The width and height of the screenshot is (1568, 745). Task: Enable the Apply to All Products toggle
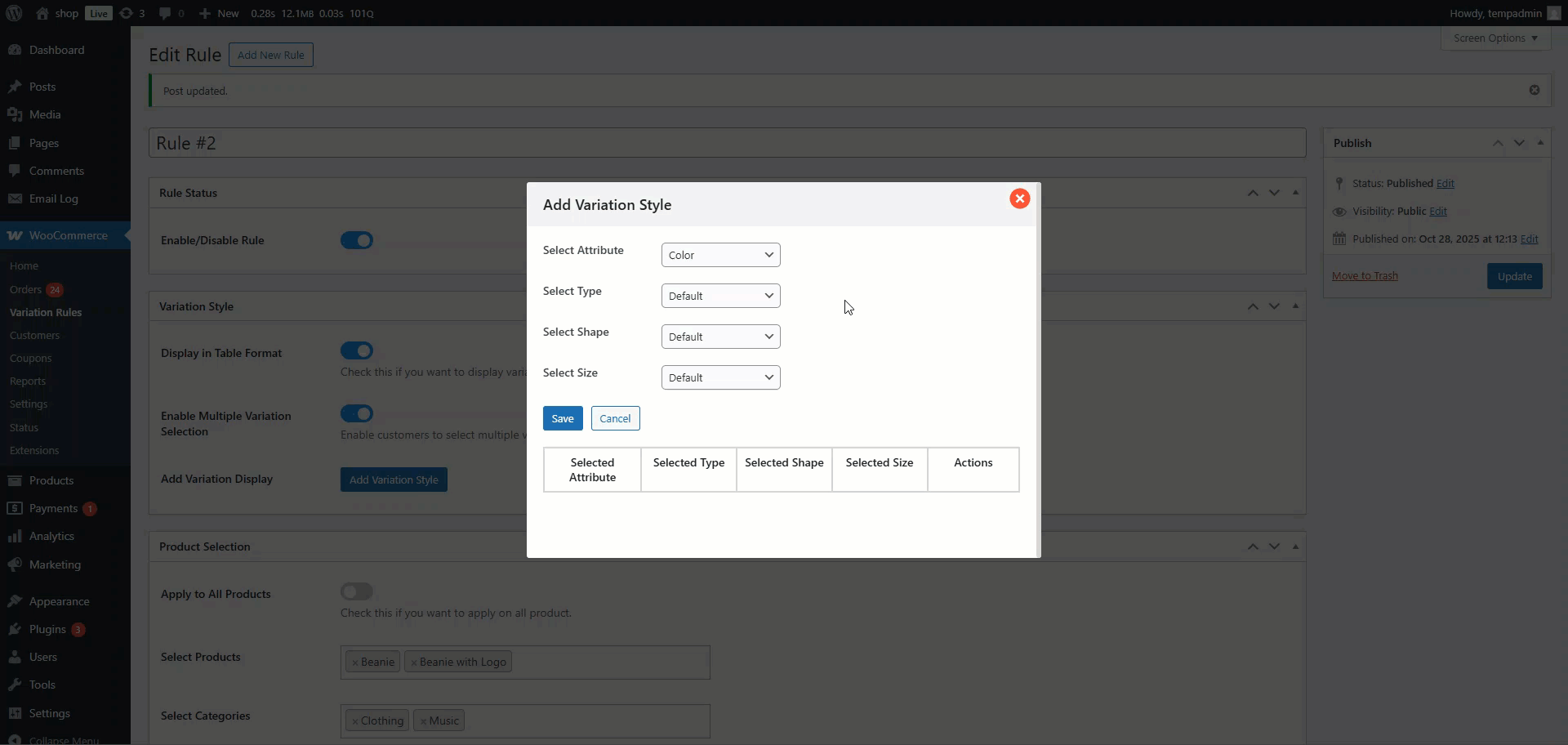(x=357, y=591)
